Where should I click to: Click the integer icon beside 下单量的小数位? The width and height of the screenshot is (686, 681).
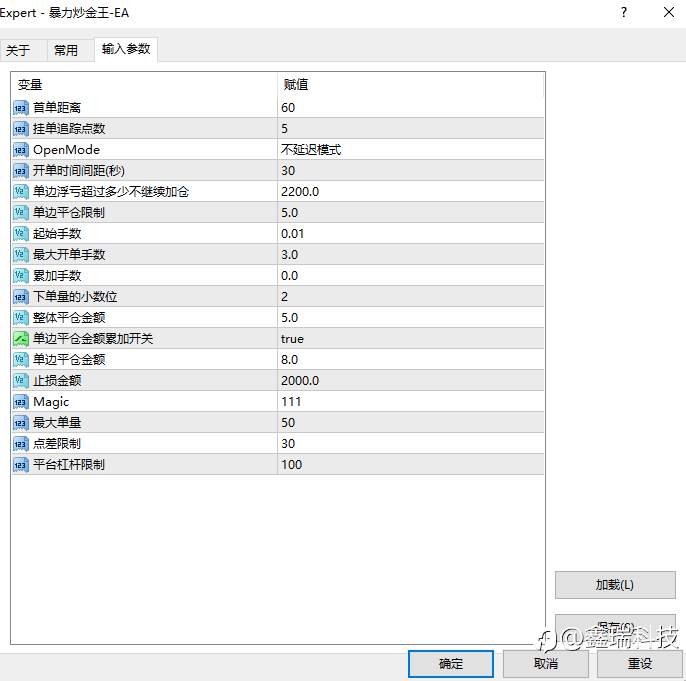tap(21, 297)
